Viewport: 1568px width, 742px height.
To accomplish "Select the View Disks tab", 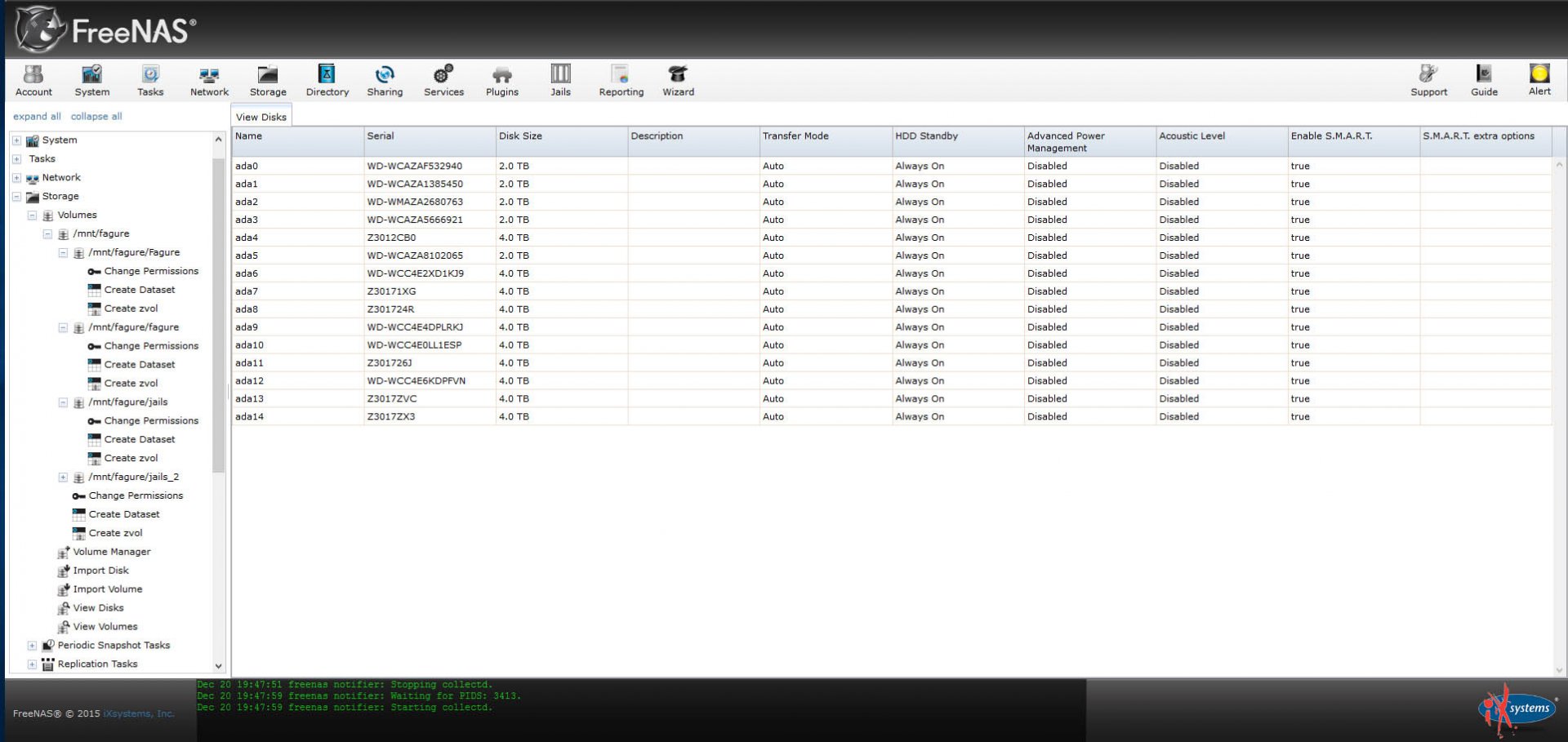I will pos(261,117).
